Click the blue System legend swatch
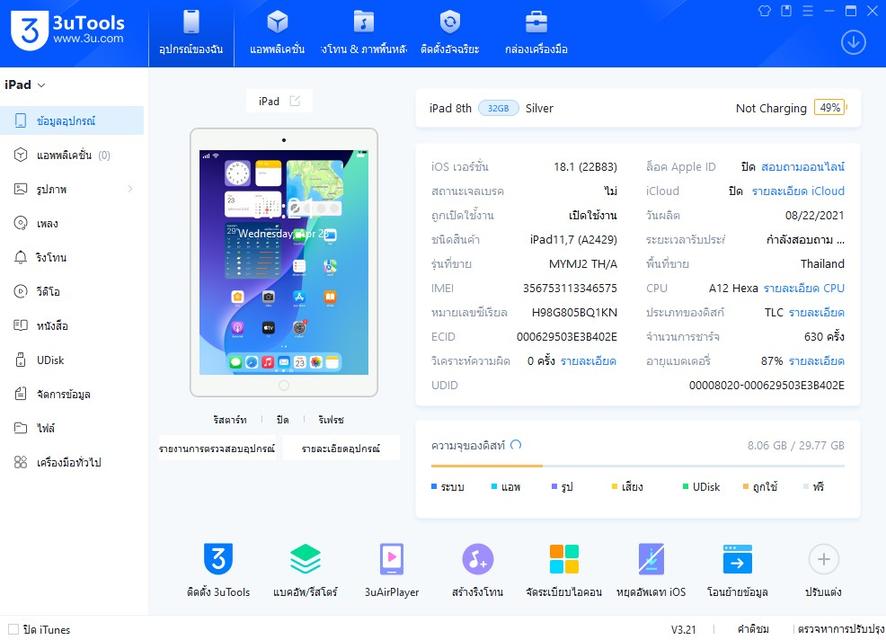 pos(434,486)
